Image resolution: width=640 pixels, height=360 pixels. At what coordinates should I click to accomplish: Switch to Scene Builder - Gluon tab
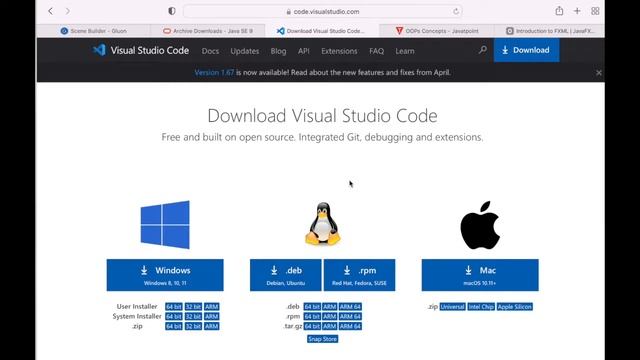[x=93, y=31]
